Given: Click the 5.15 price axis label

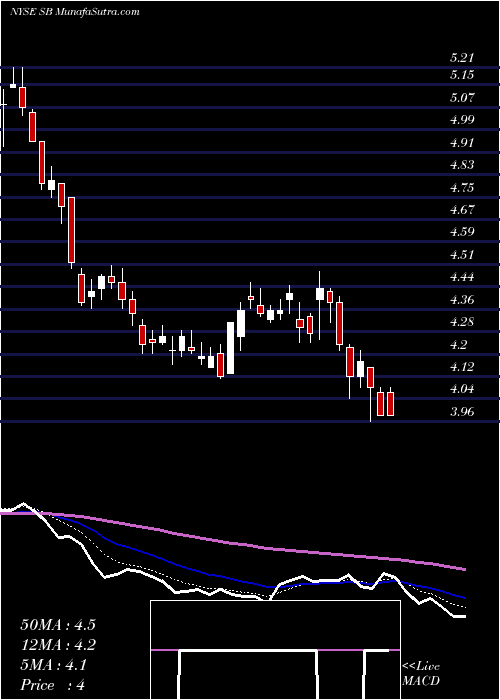Looking at the screenshot, I should [462, 75].
